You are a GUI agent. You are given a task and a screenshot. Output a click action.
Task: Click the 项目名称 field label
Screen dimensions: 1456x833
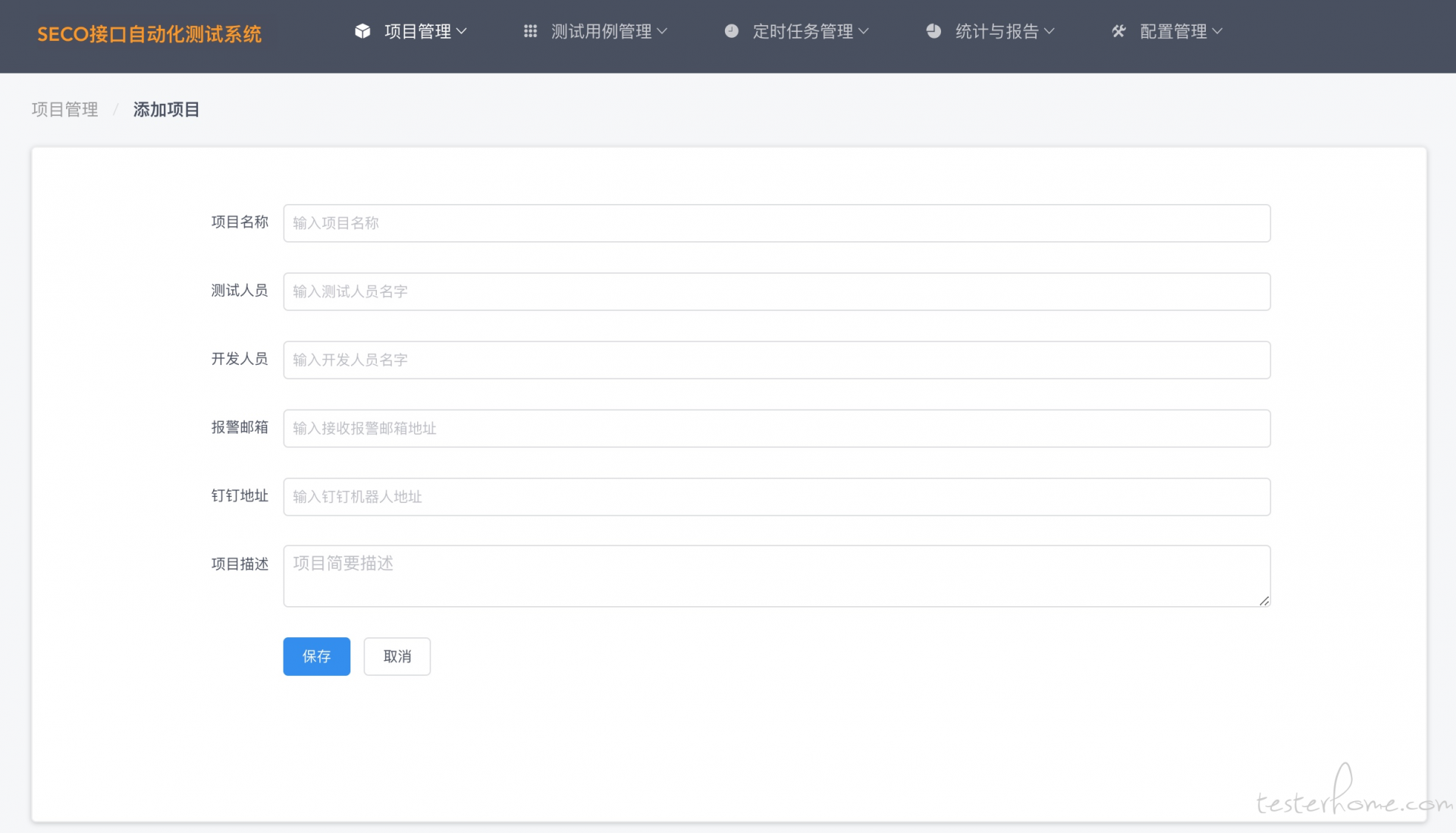(240, 222)
